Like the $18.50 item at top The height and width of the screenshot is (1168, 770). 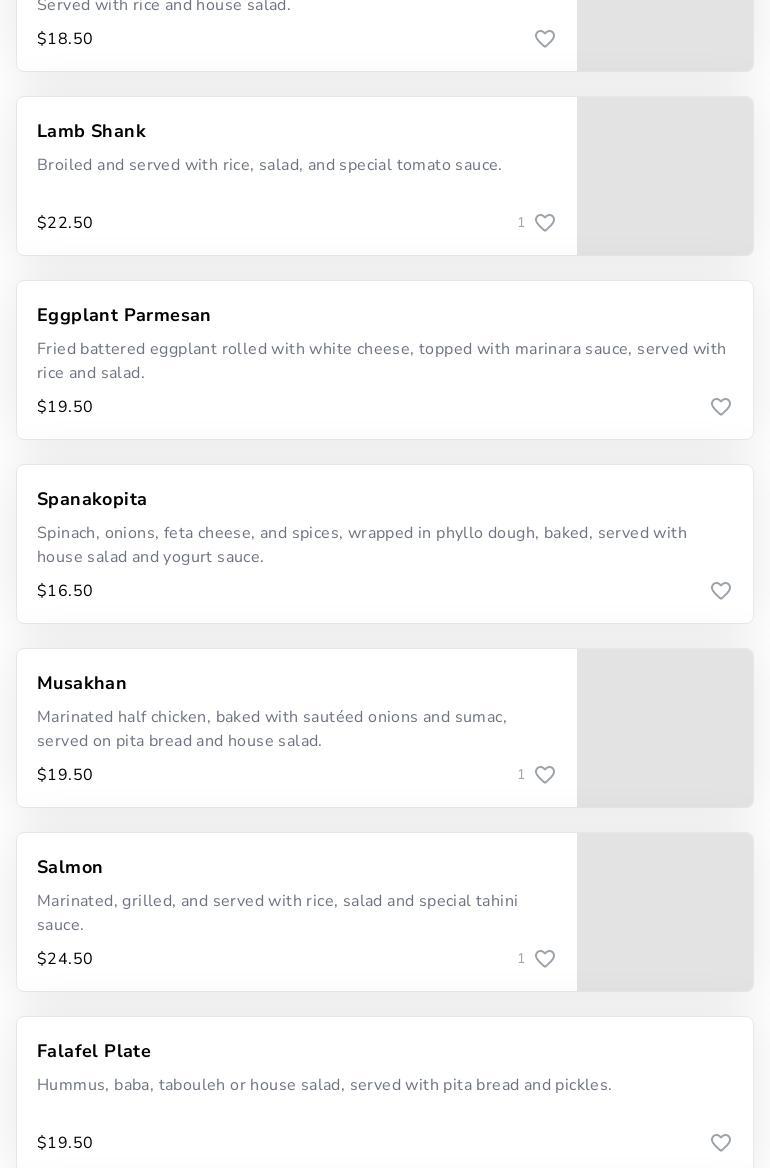coord(545,39)
